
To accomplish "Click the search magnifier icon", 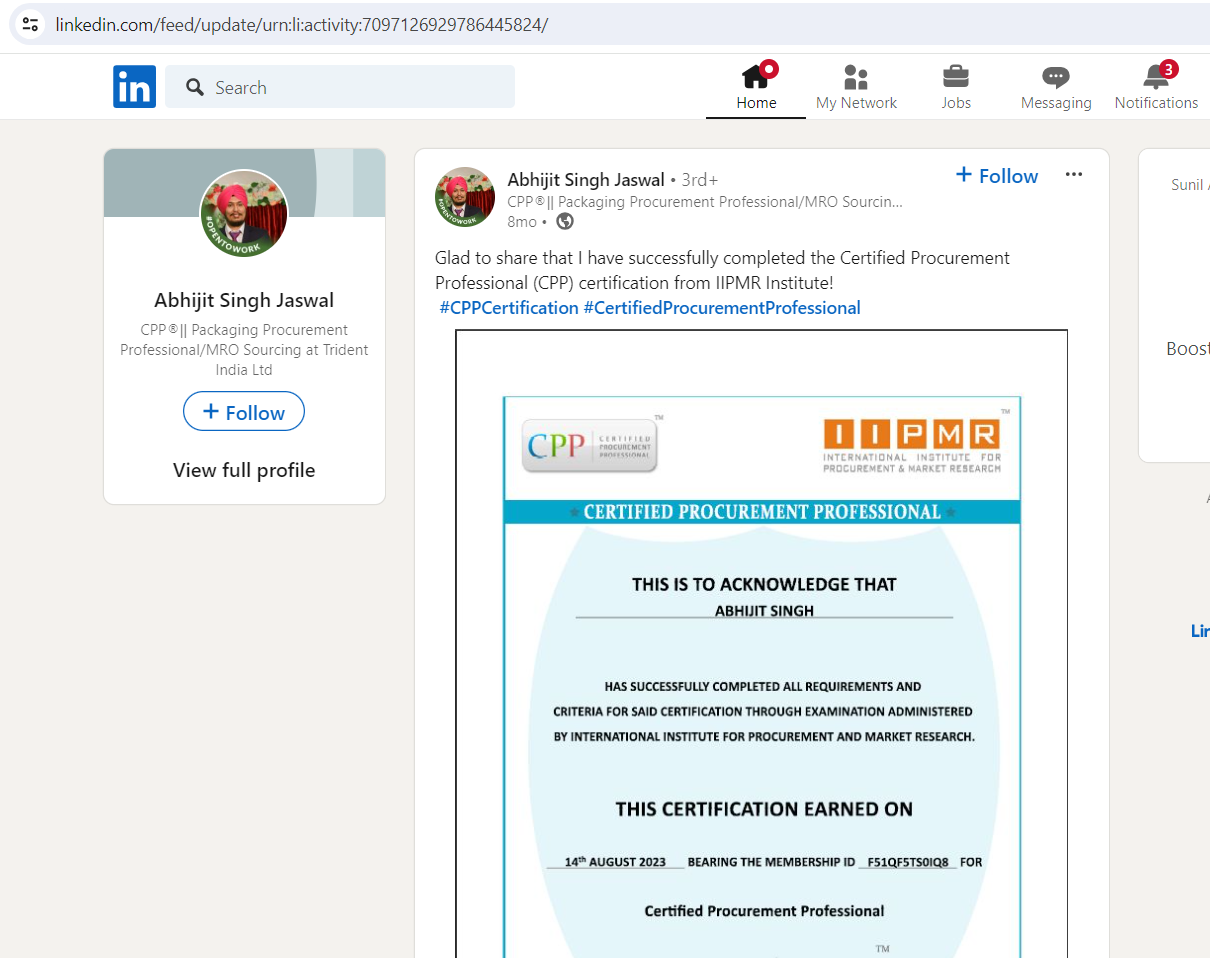I will click(x=195, y=87).
